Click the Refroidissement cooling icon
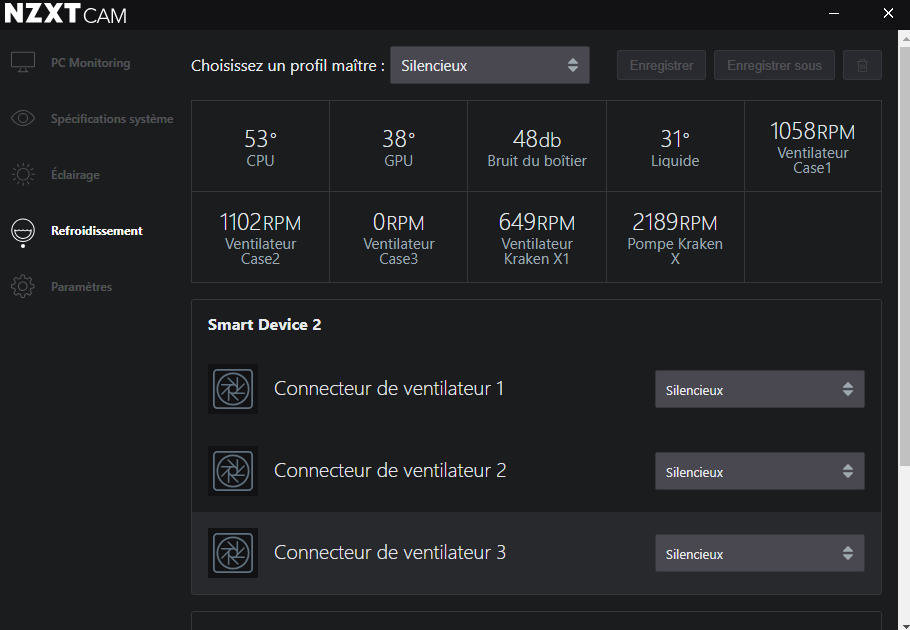This screenshot has width=910, height=630. (23, 232)
